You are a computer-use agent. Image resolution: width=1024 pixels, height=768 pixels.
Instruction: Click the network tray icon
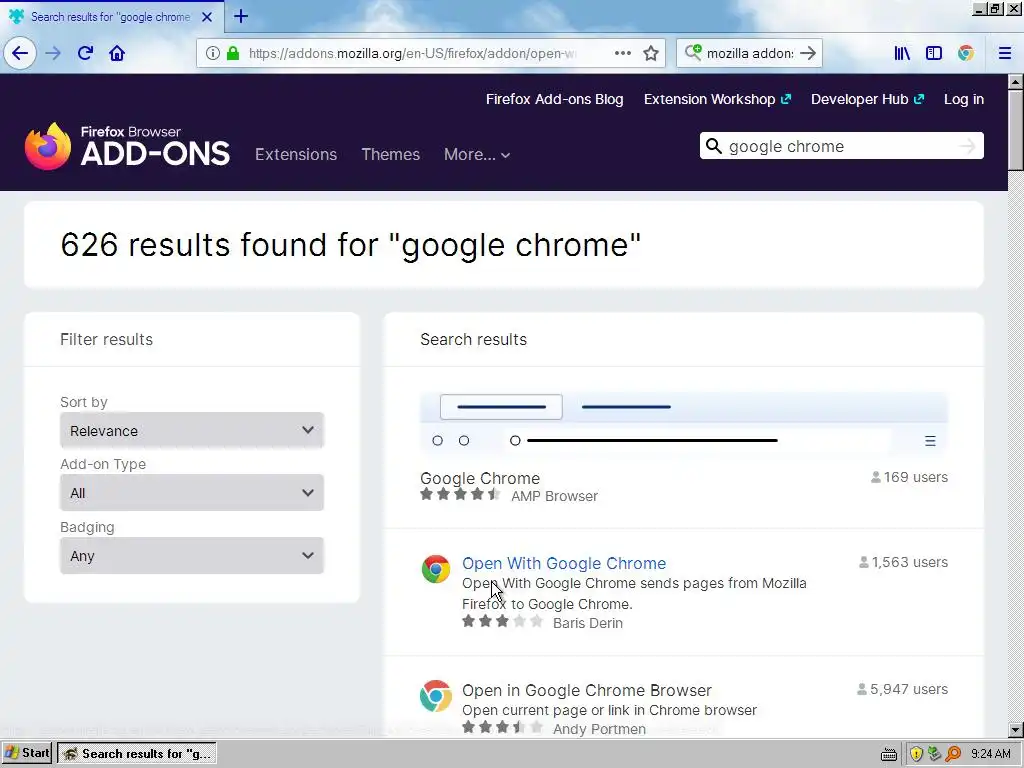pos(935,754)
